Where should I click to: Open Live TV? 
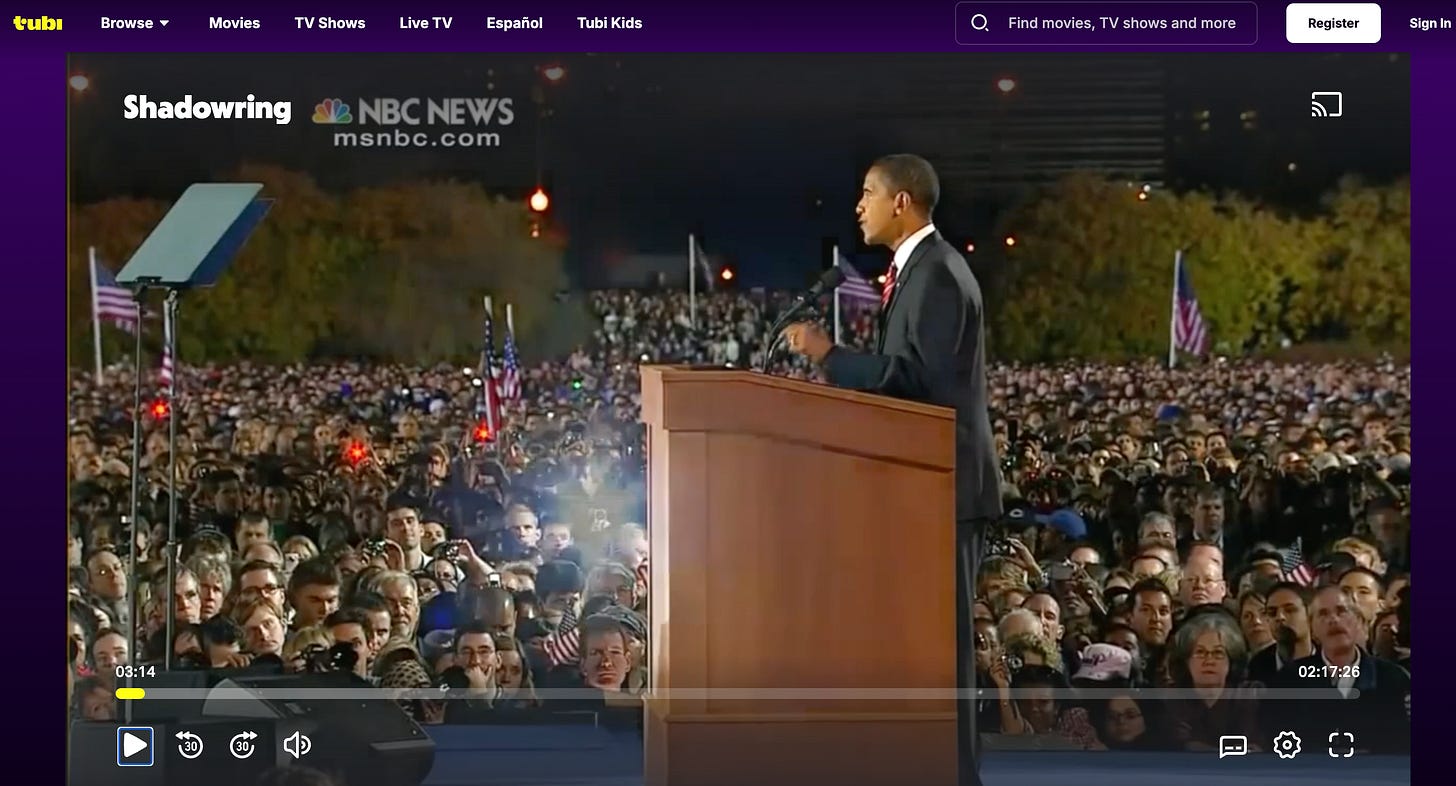click(x=426, y=22)
